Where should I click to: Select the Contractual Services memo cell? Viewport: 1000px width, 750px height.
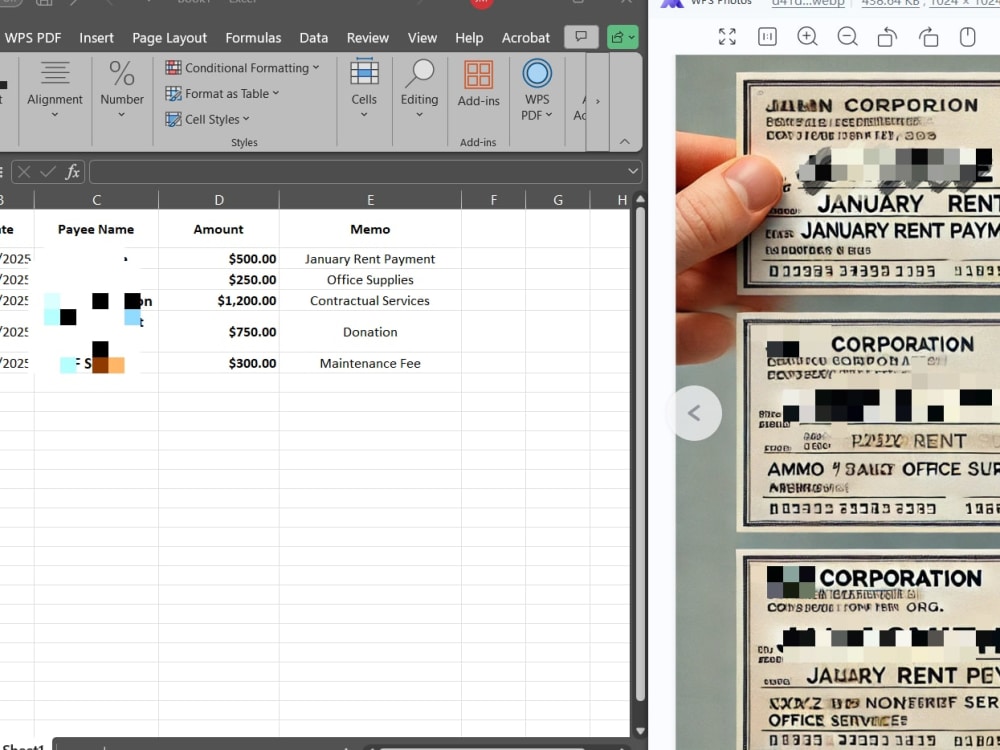coord(370,300)
